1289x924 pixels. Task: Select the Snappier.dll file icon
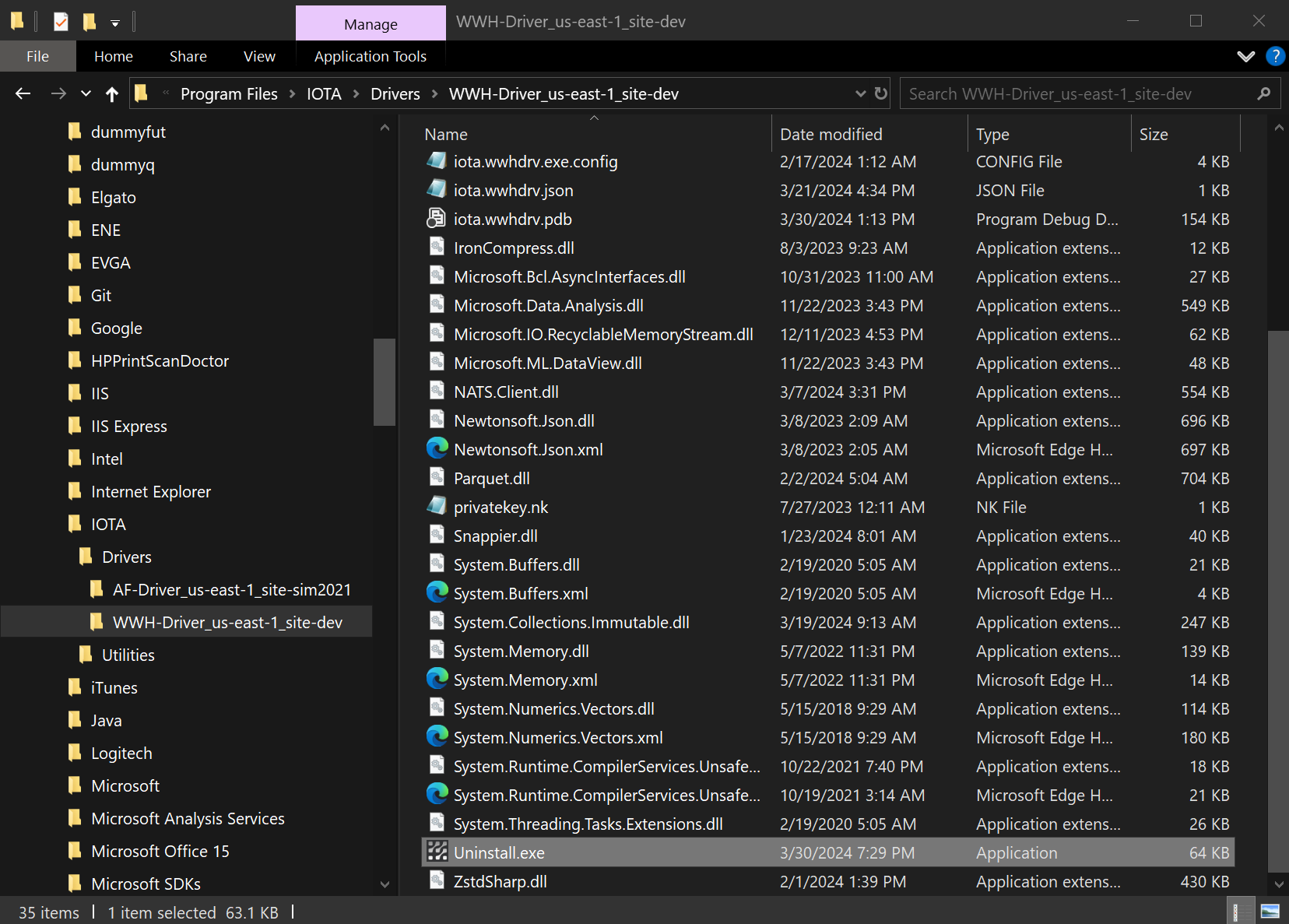point(437,536)
